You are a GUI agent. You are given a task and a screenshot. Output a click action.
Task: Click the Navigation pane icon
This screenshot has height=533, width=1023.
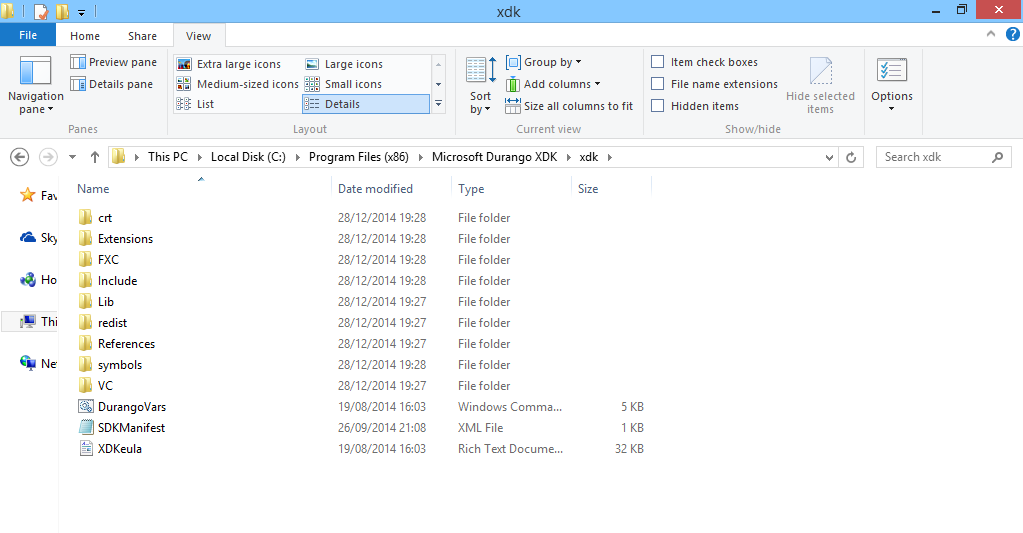tap(35, 73)
